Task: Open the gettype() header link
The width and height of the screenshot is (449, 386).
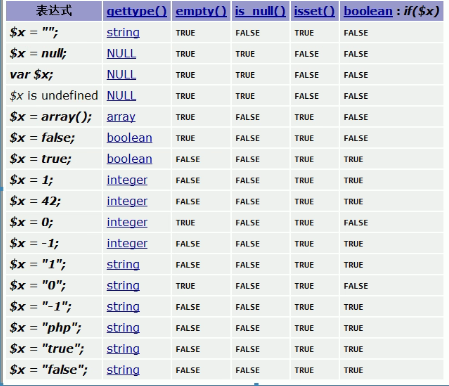Action: coord(137,11)
